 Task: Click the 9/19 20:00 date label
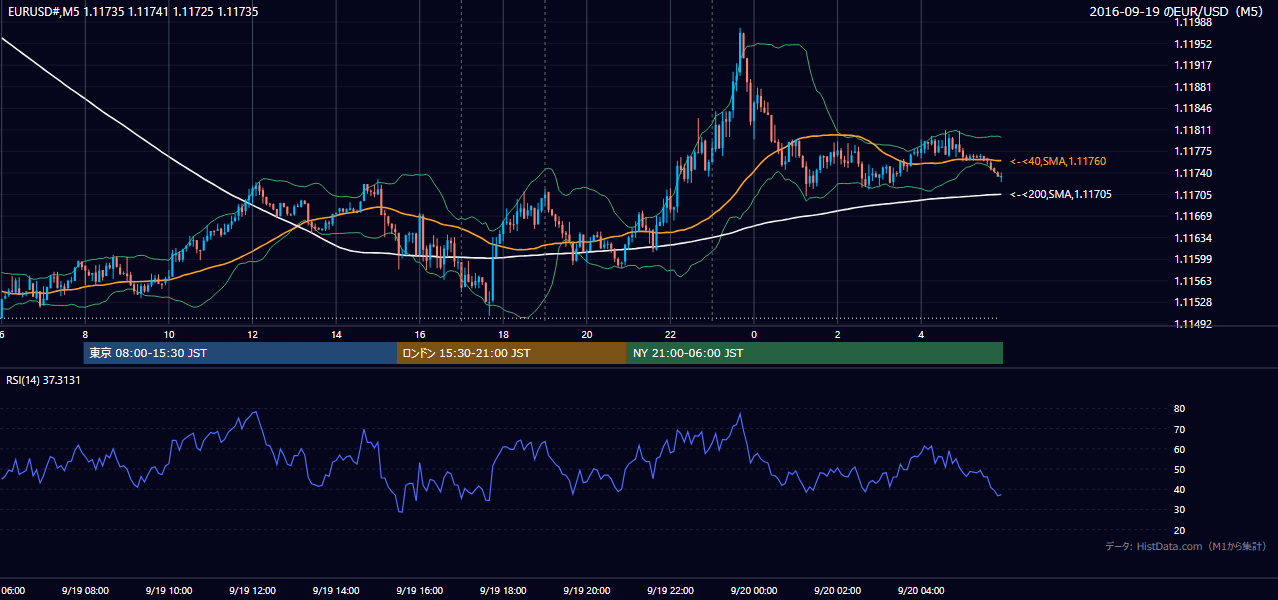(x=587, y=590)
